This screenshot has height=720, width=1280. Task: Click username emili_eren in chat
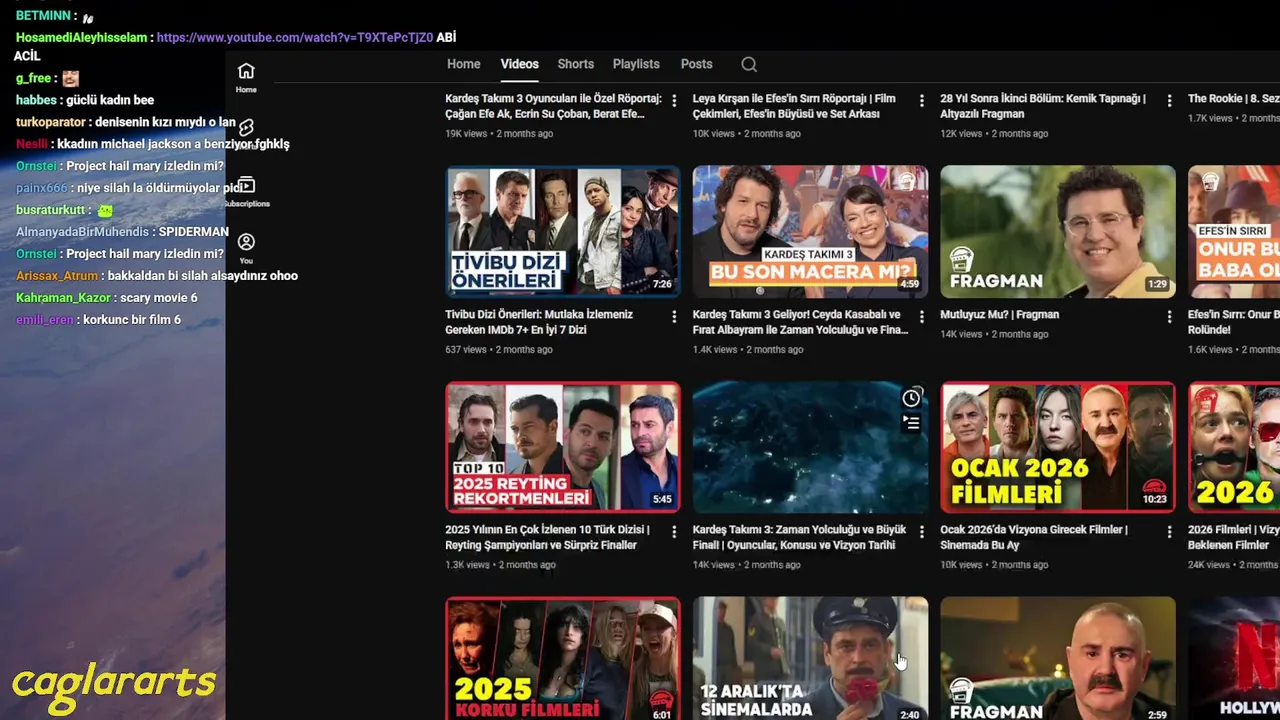(x=45, y=320)
